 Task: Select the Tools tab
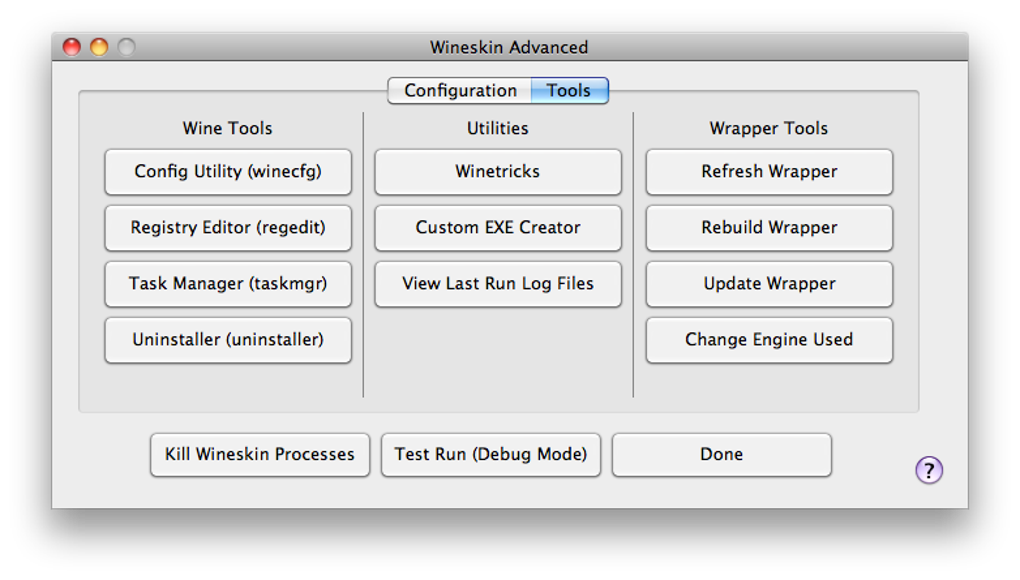(569, 91)
